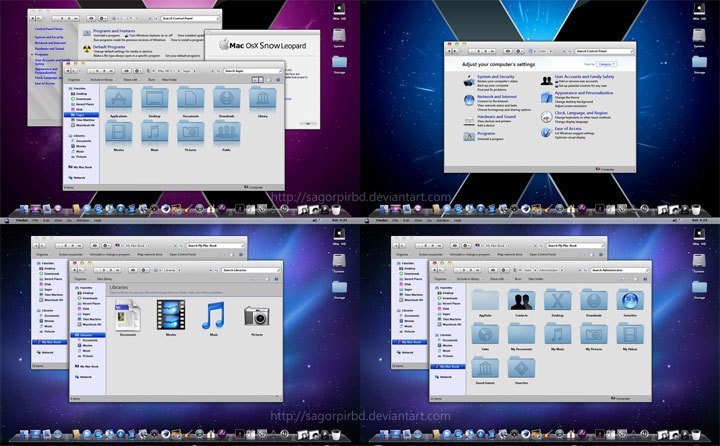Open gear action menu in Sagor window
Image resolution: width=720 pixels, height=446 pixels.
tap(138, 71)
